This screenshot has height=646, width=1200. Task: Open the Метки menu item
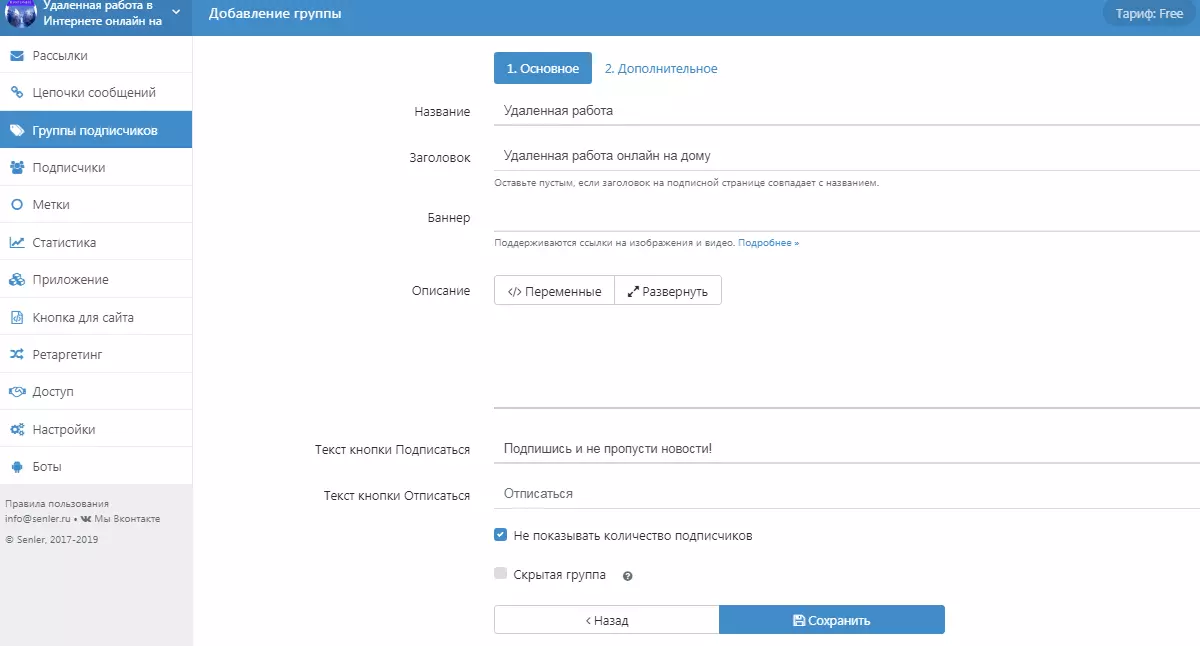click(96, 204)
